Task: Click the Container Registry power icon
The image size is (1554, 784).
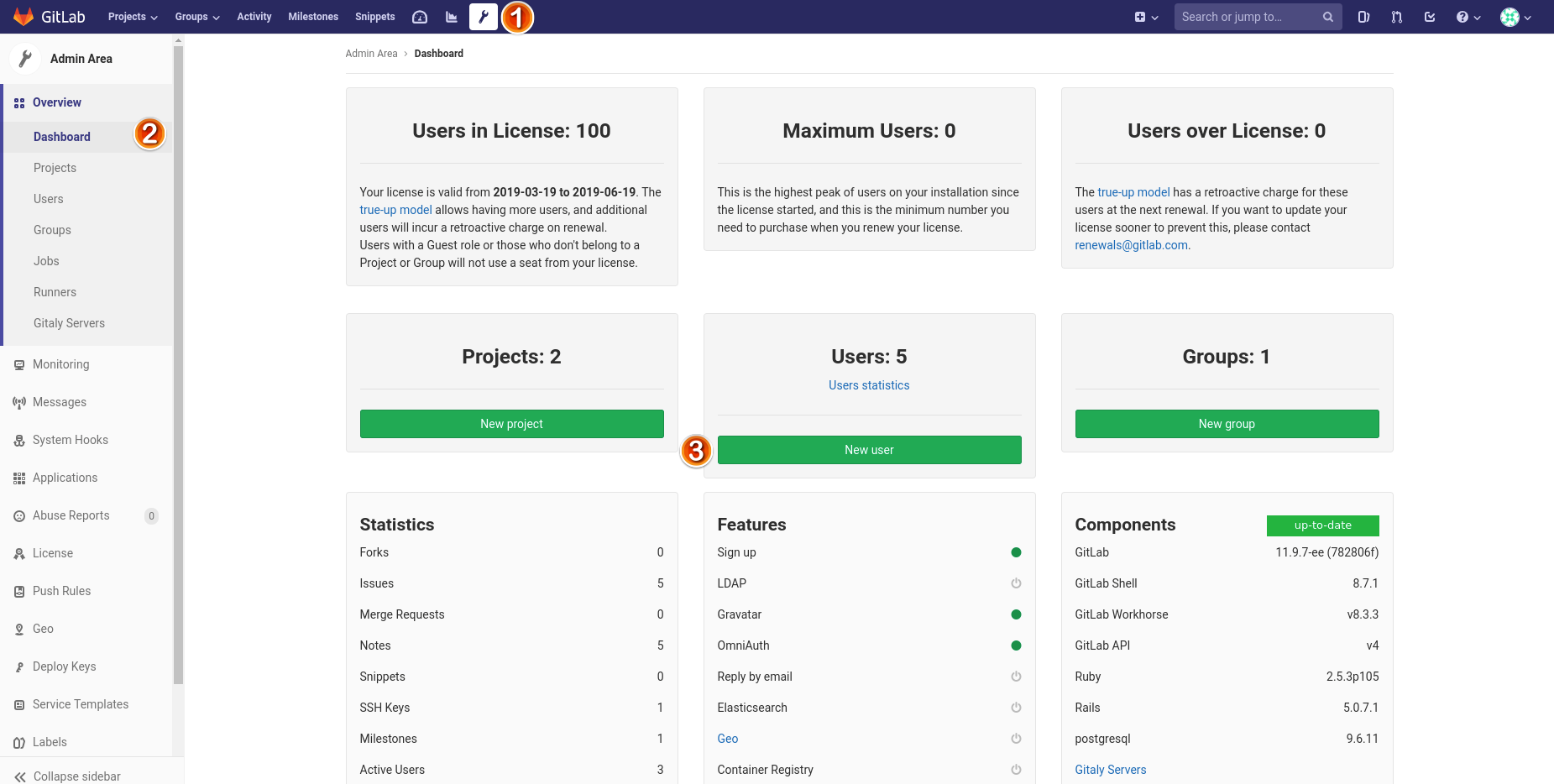Action: [x=1016, y=770]
